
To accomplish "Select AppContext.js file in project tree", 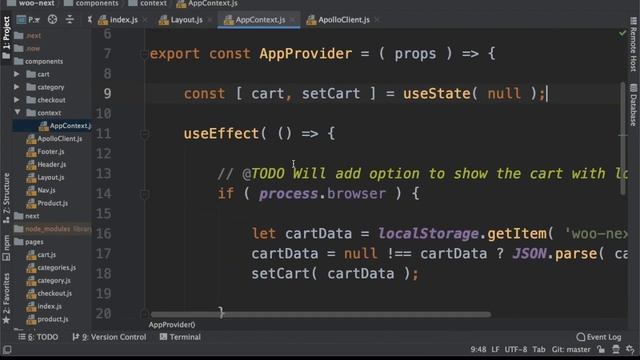I will (x=64, y=126).
